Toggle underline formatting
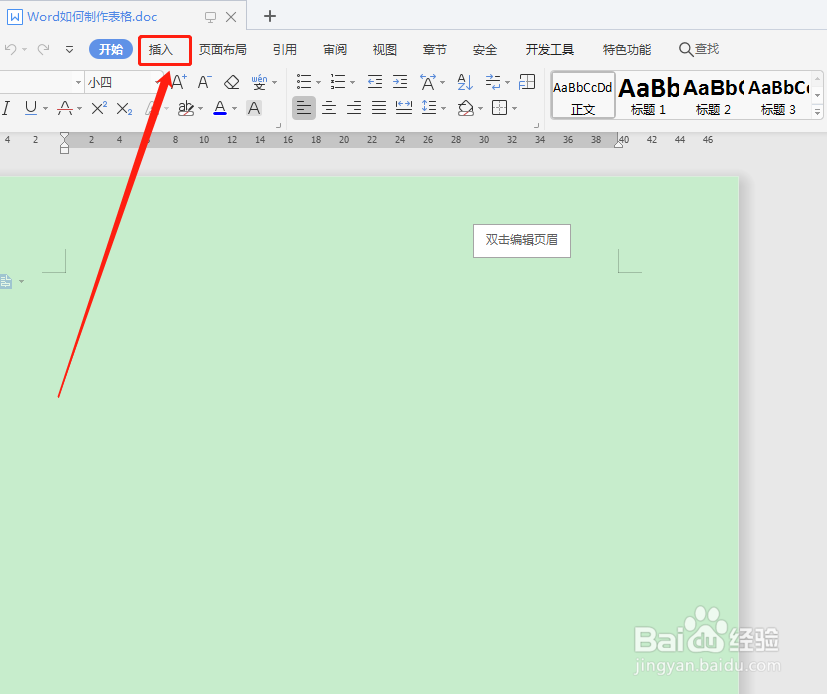Viewport: 827px width, 694px height. (31, 108)
